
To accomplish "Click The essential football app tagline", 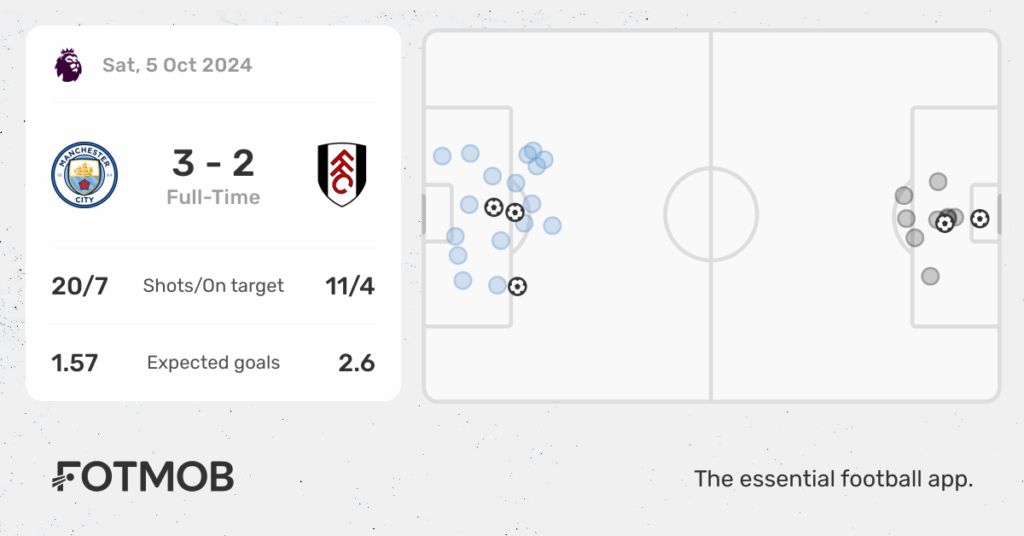I will [833, 479].
